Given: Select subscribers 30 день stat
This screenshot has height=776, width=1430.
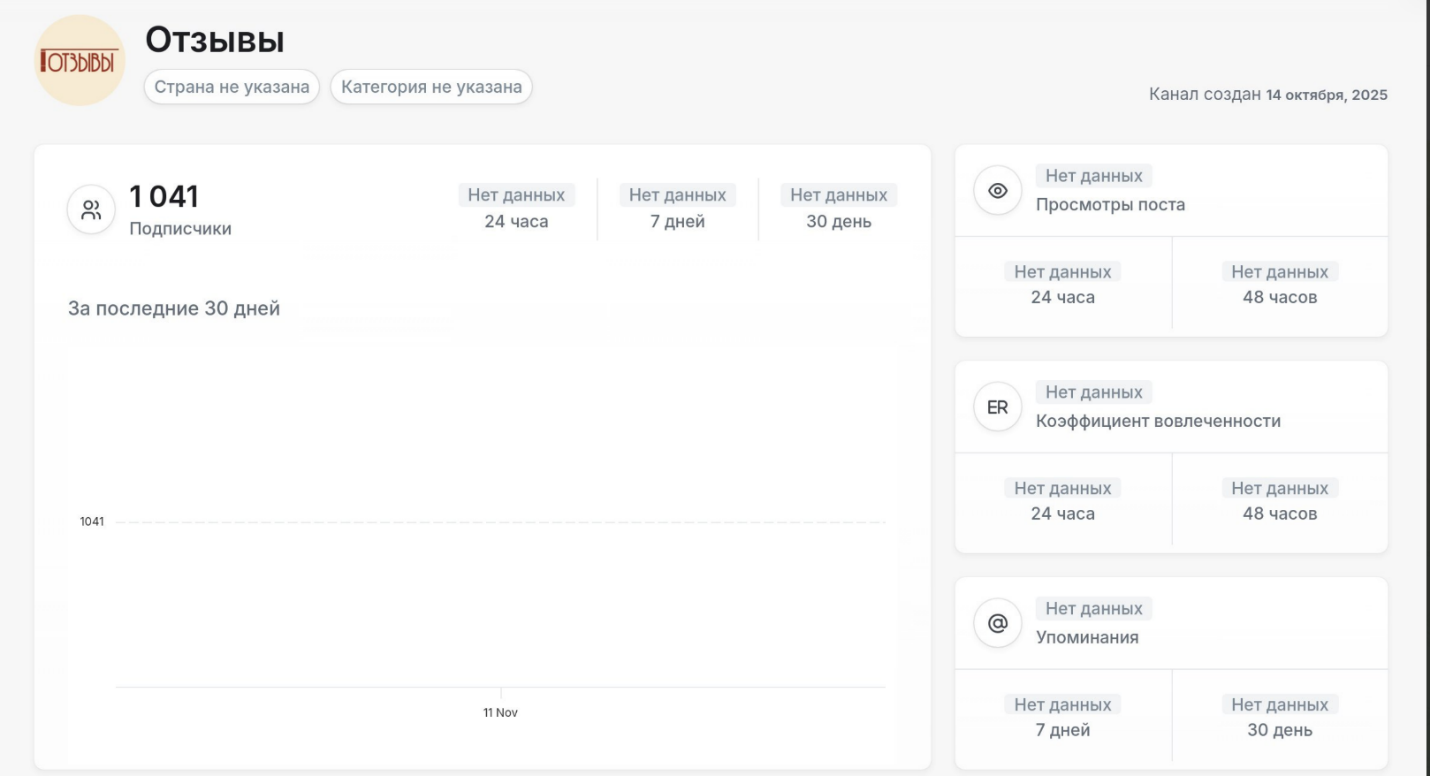Looking at the screenshot, I should tap(838, 208).
